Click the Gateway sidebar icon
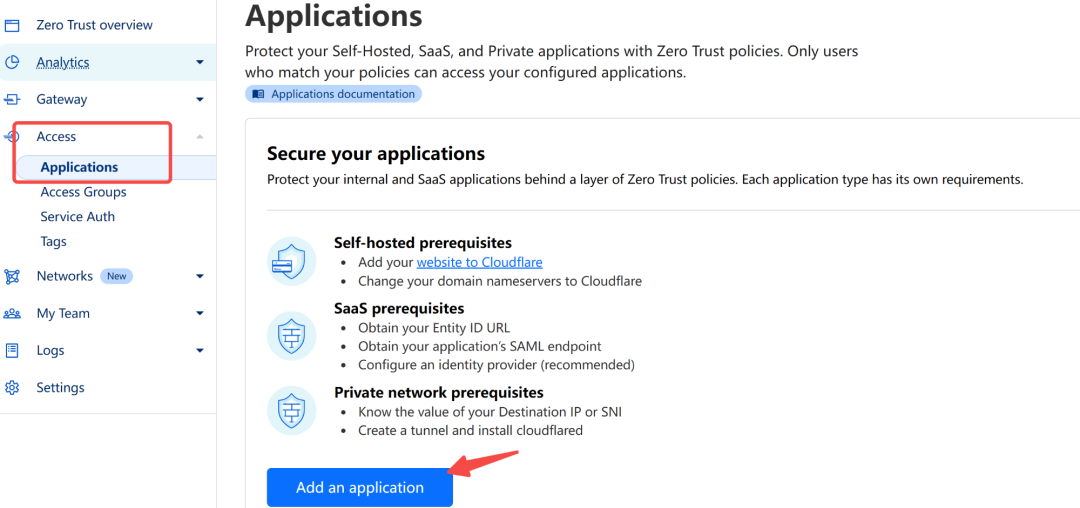This screenshot has height=508, width=1080. pyautogui.click(x=13, y=99)
